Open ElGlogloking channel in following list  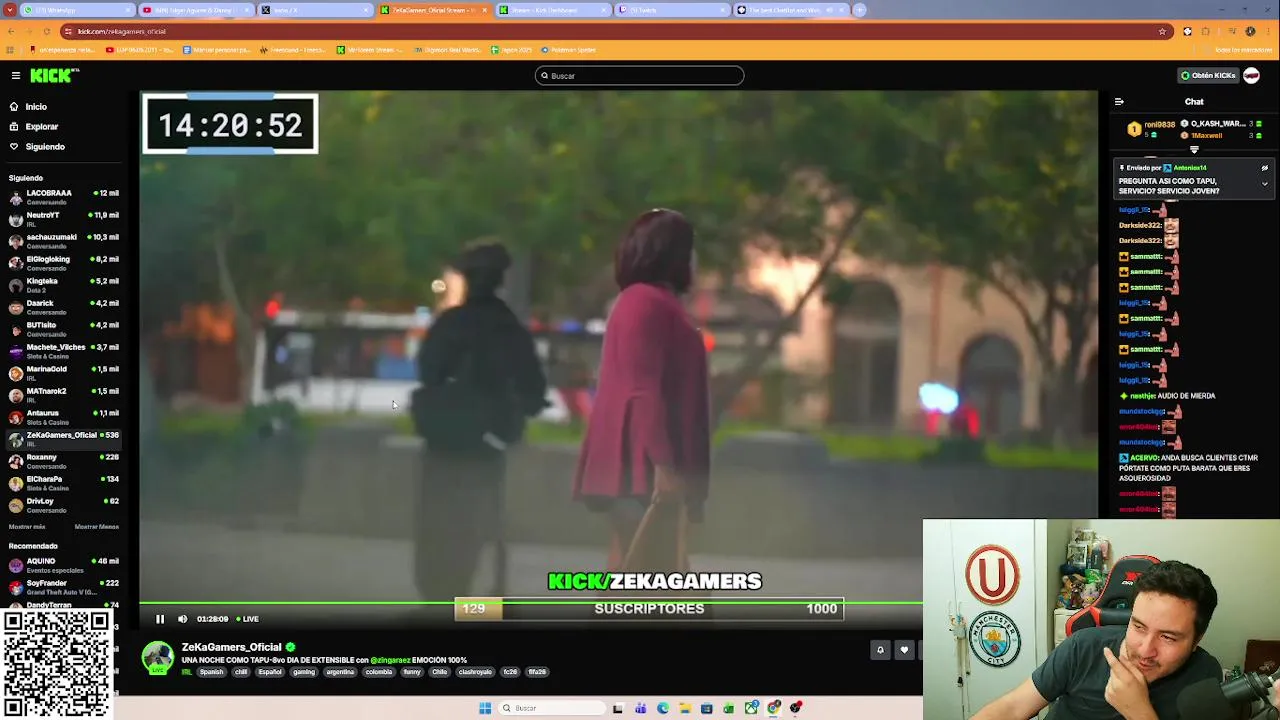pos(64,262)
